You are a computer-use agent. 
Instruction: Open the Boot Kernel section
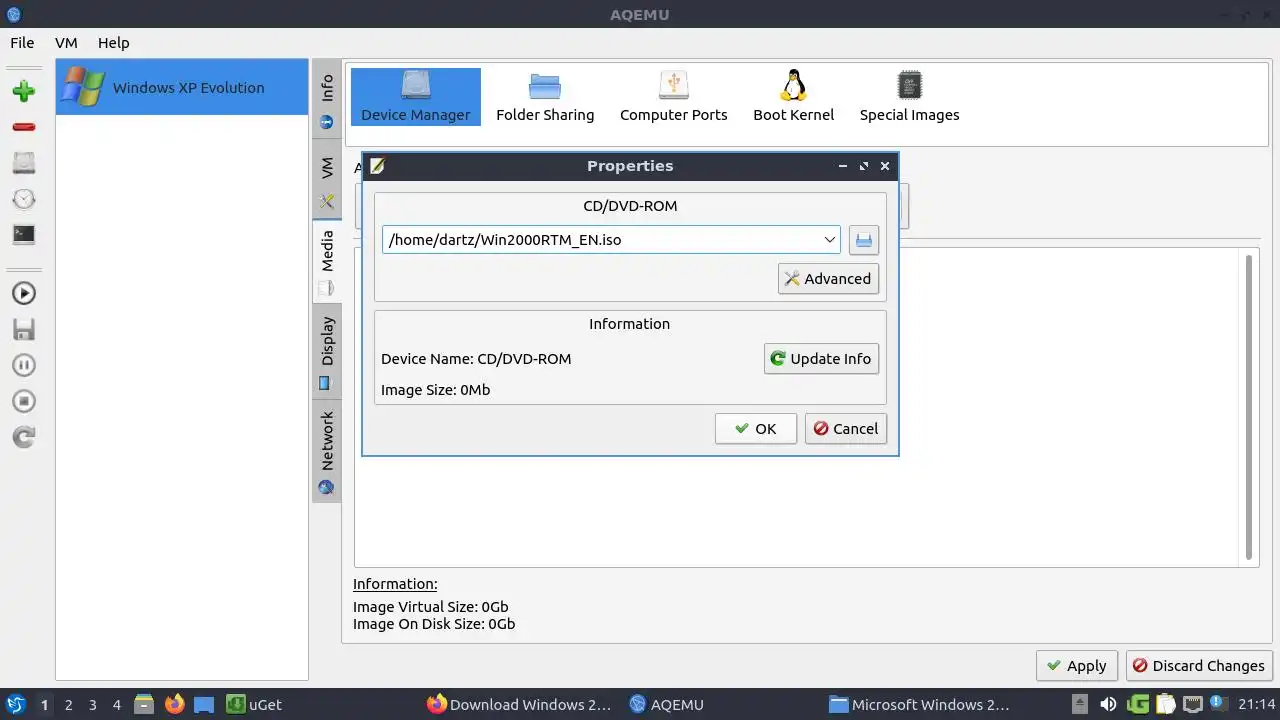point(794,97)
